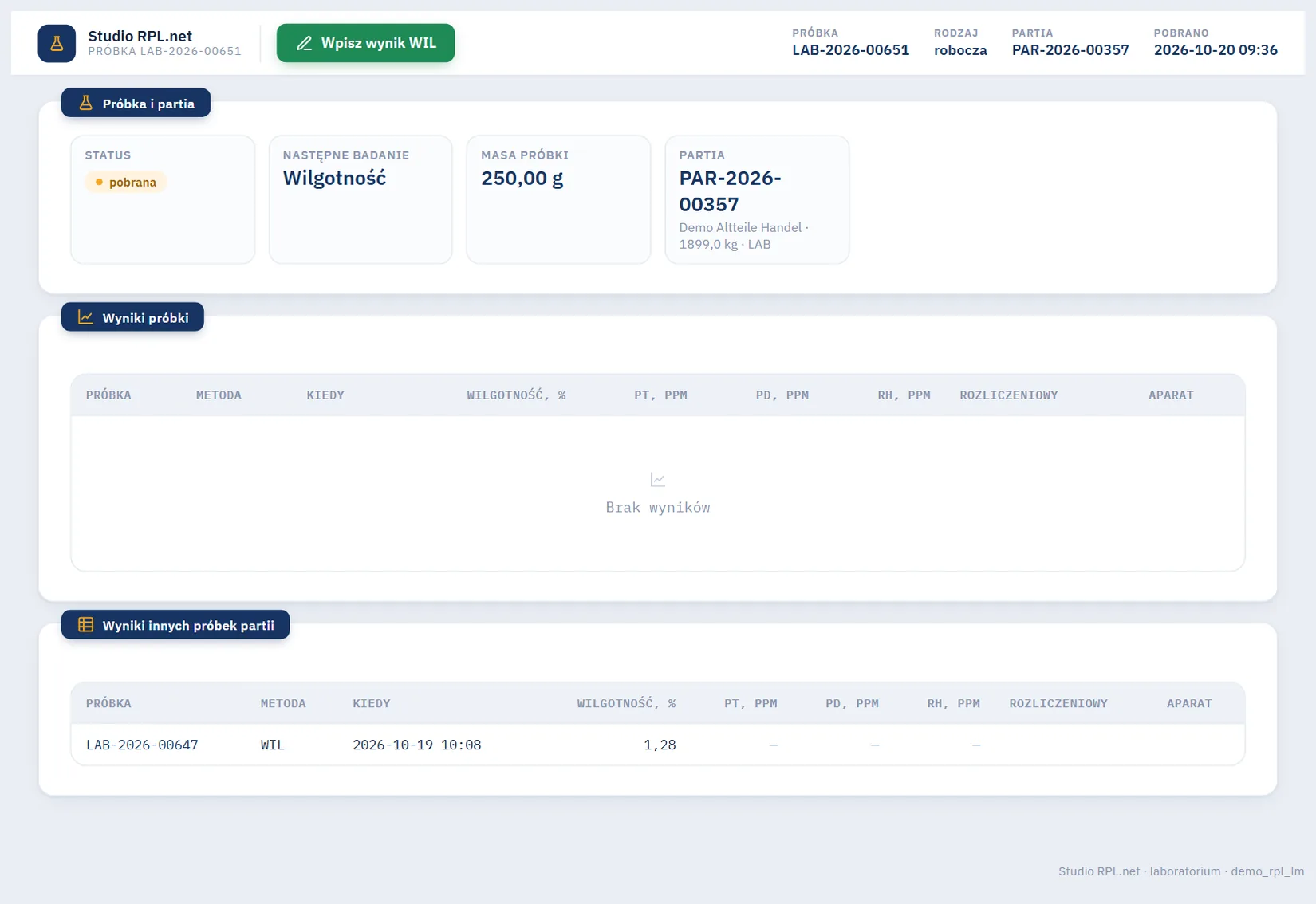Viewport: 1316px width, 904px height.
Task: Open the PAR-2026-00357 partia card
Action: 757,199
